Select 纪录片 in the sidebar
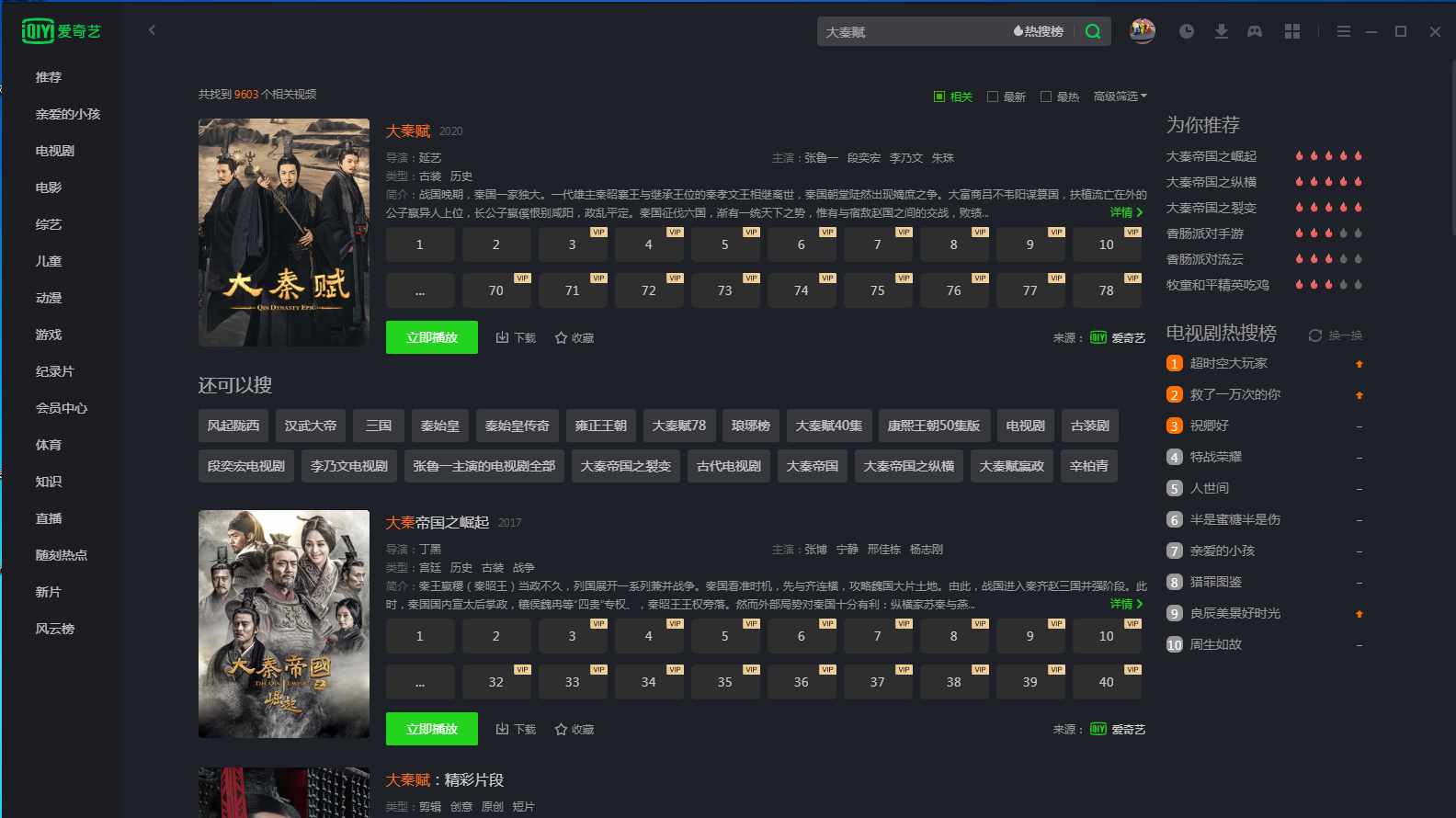Screen dimensions: 1456x818 [x=55, y=371]
